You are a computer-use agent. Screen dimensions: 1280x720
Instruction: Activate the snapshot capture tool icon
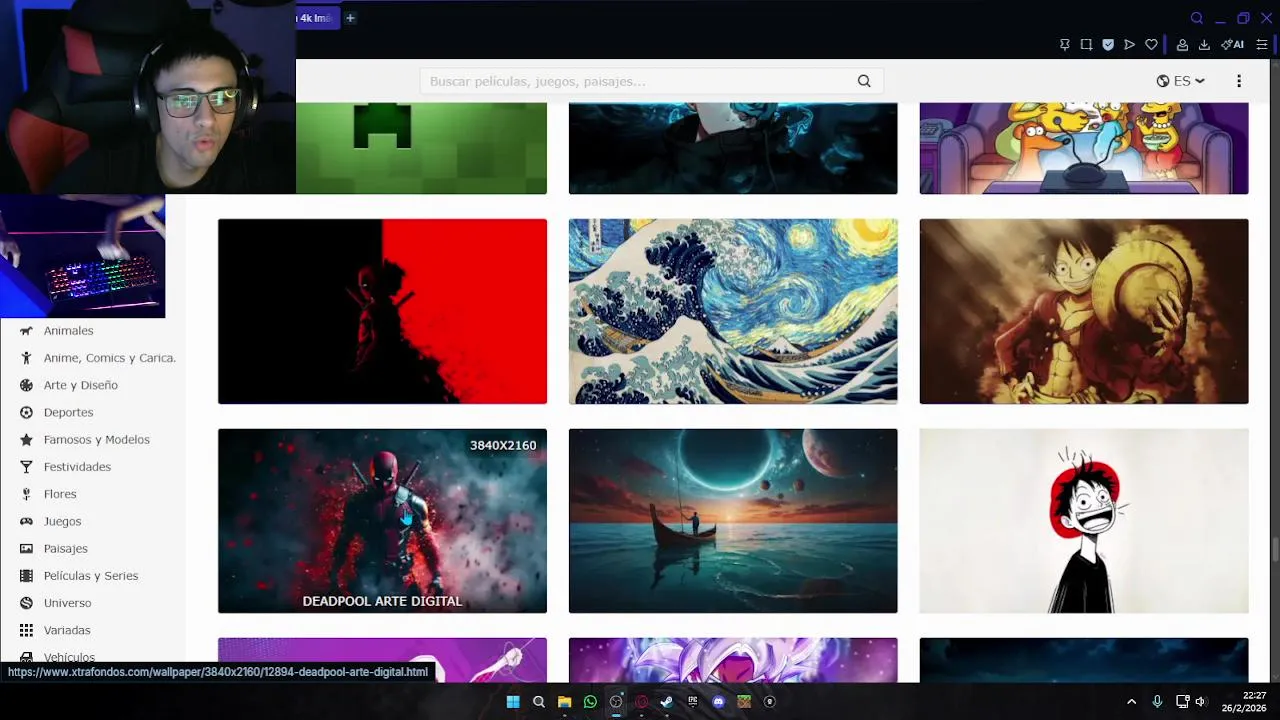click(x=1086, y=45)
